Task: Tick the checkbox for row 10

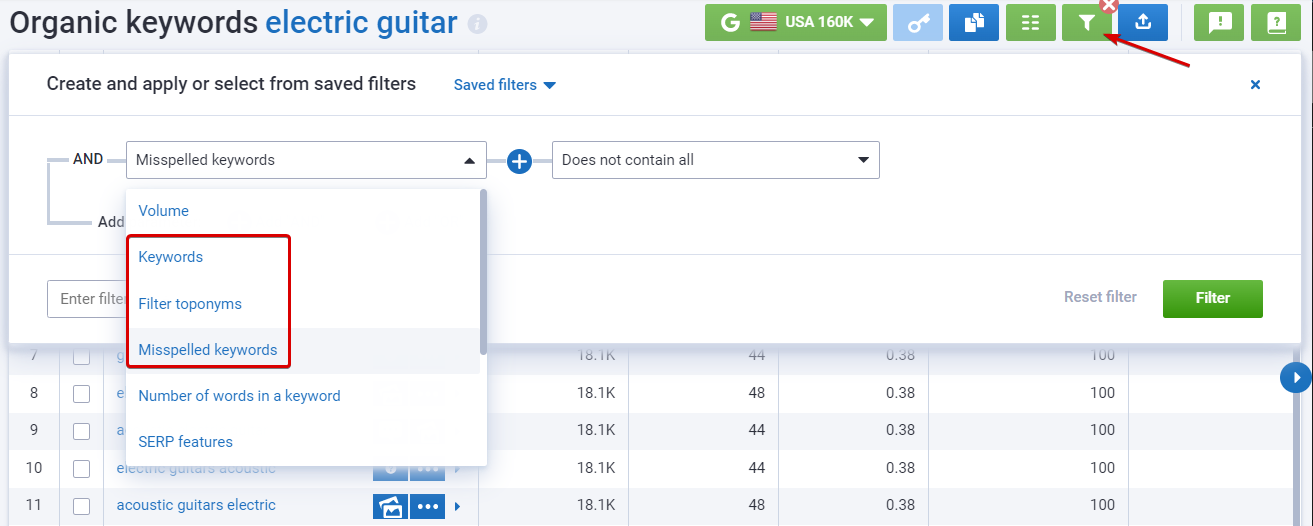Action: [x=81, y=469]
